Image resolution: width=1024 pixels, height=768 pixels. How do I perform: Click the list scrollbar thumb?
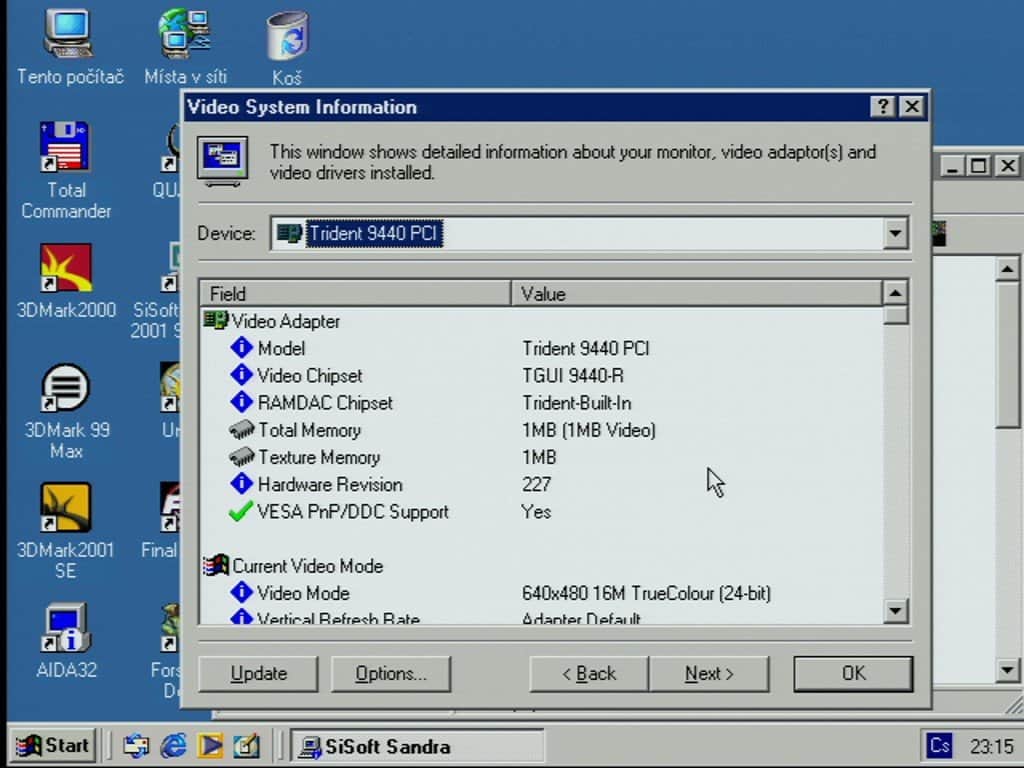pos(895,315)
